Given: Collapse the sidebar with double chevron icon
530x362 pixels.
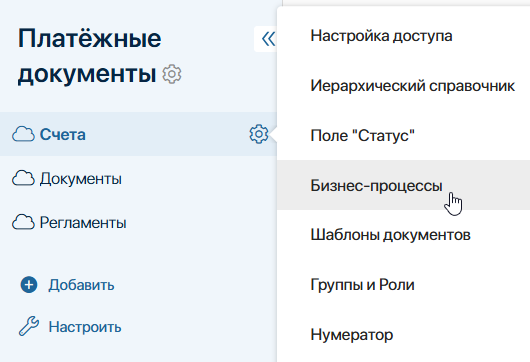Looking at the screenshot, I should pyautogui.click(x=268, y=39).
